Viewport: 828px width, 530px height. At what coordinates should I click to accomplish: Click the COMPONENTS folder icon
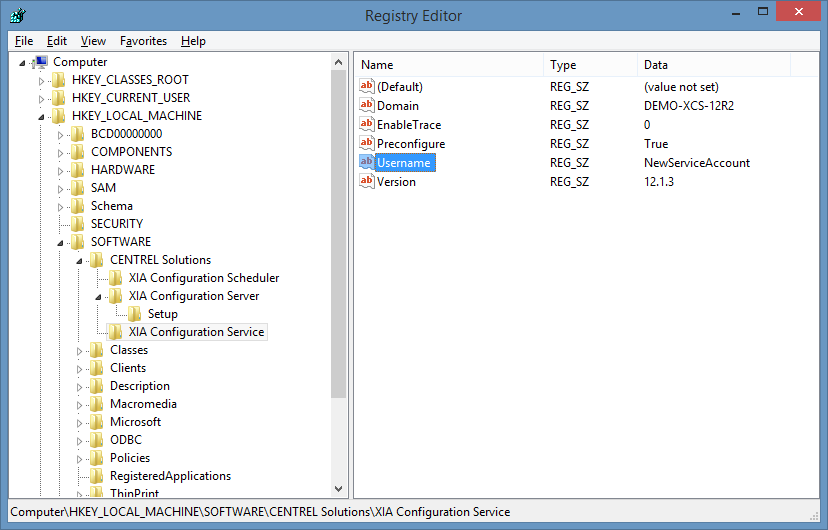[78, 152]
